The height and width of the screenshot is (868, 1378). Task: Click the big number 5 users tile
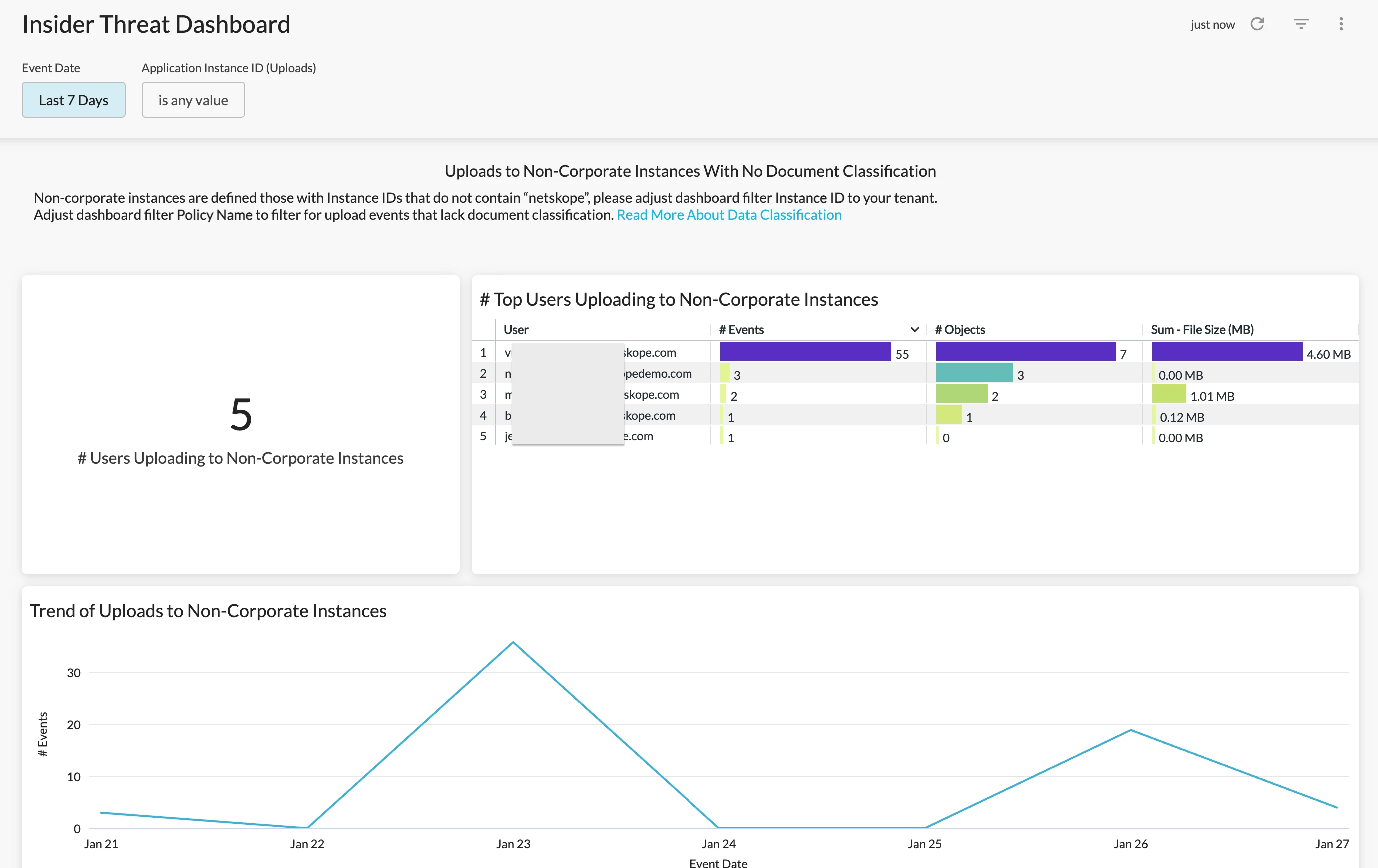pyautogui.click(x=241, y=414)
